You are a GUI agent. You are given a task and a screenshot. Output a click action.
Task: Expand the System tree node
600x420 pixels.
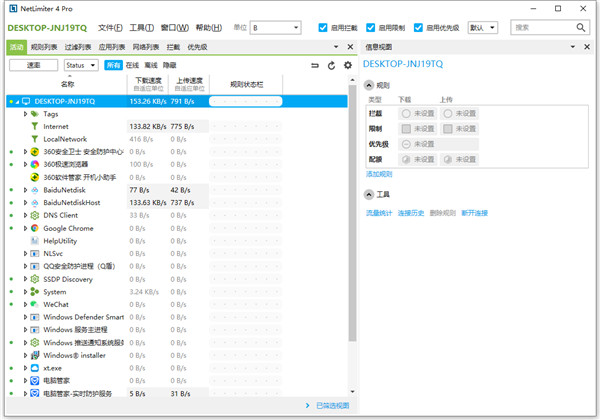[x=25, y=291]
